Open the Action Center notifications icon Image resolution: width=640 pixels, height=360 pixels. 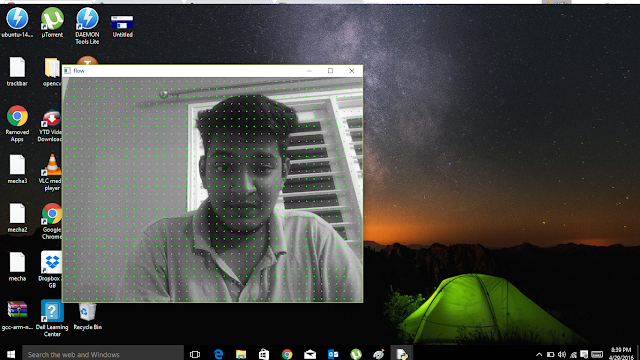(584, 354)
